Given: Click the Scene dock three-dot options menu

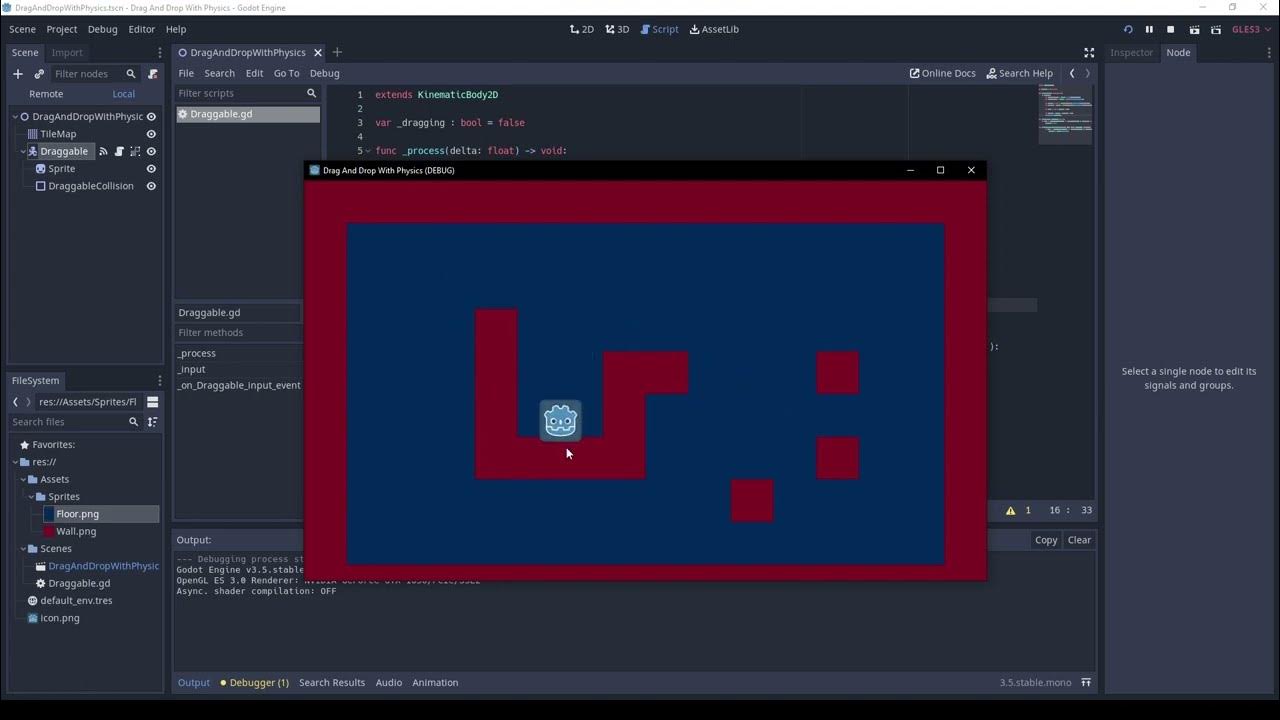Looking at the screenshot, I should click(x=159, y=53).
